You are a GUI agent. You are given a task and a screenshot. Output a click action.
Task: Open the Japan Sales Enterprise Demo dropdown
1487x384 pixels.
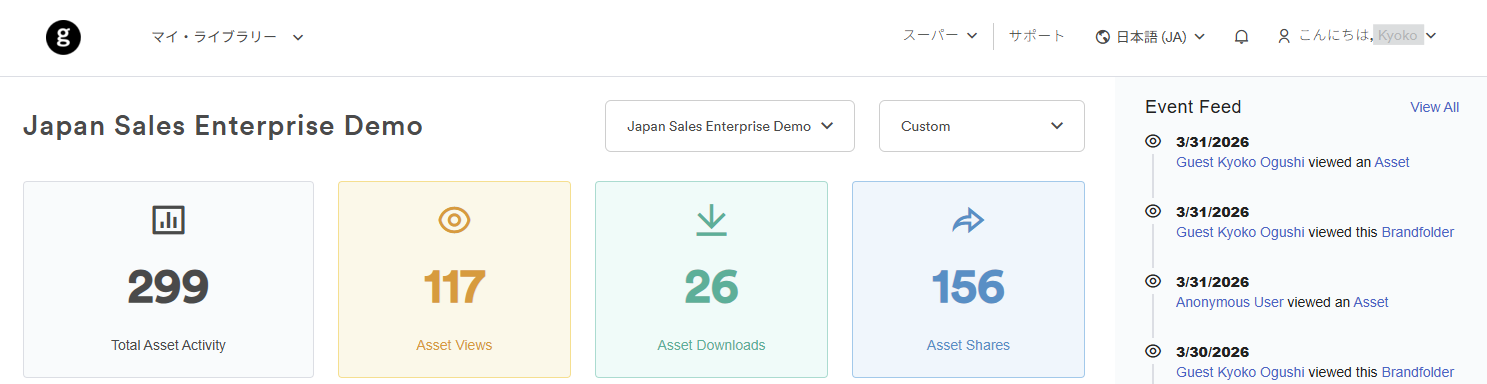pyautogui.click(x=730, y=126)
